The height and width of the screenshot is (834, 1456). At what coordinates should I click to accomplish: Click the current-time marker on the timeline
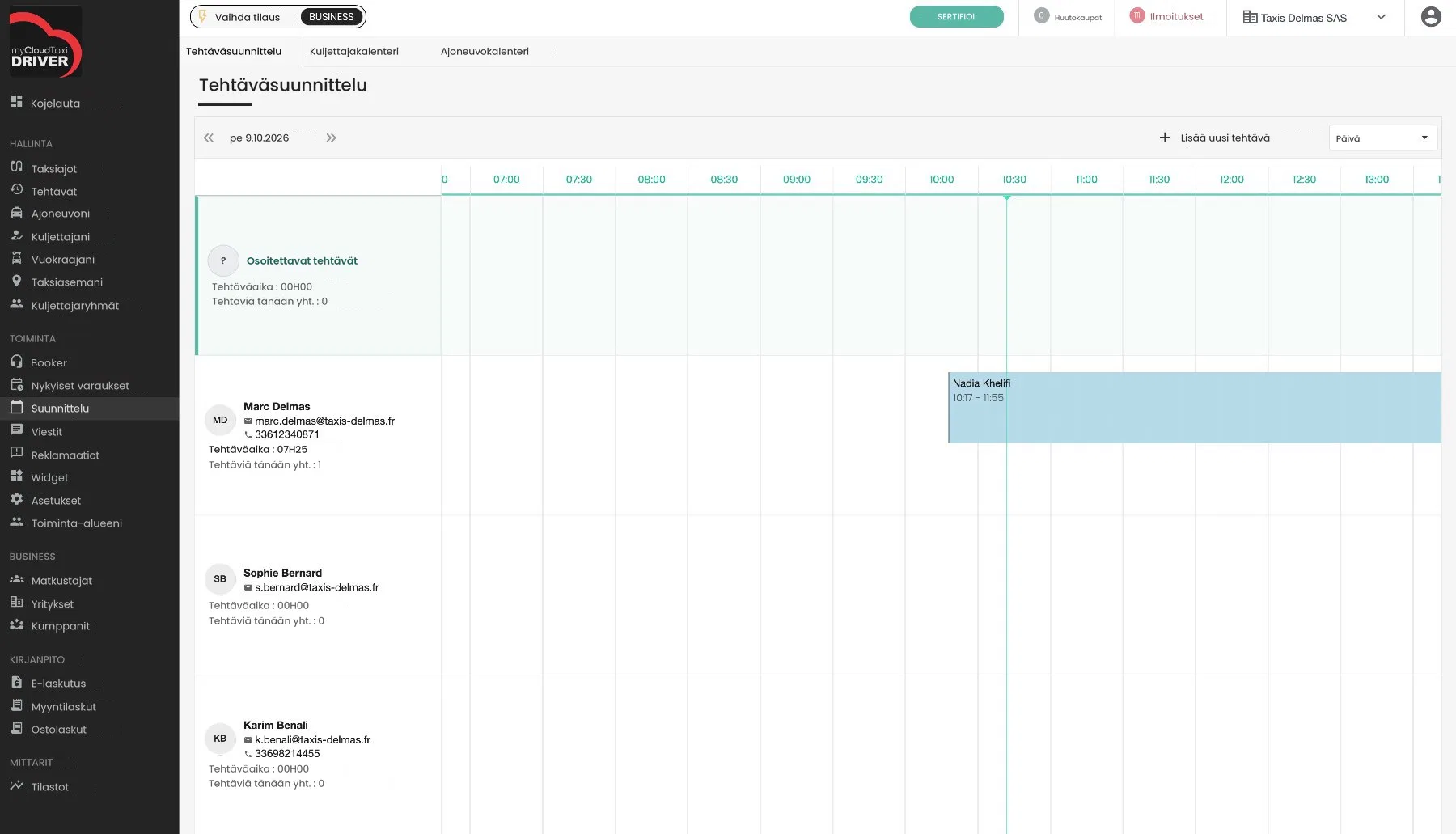(x=1006, y=197)
